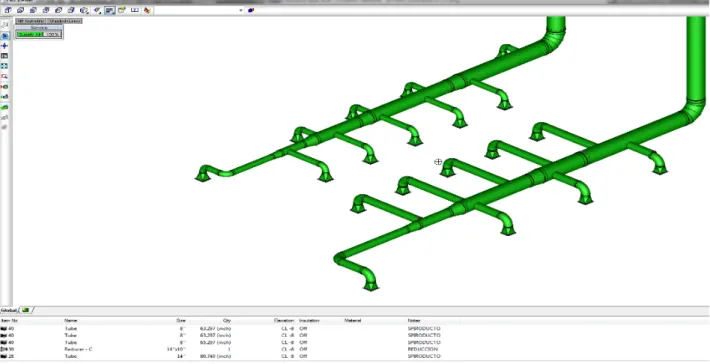Switch to the Shaded+Lines display tab

coord(64,21)
